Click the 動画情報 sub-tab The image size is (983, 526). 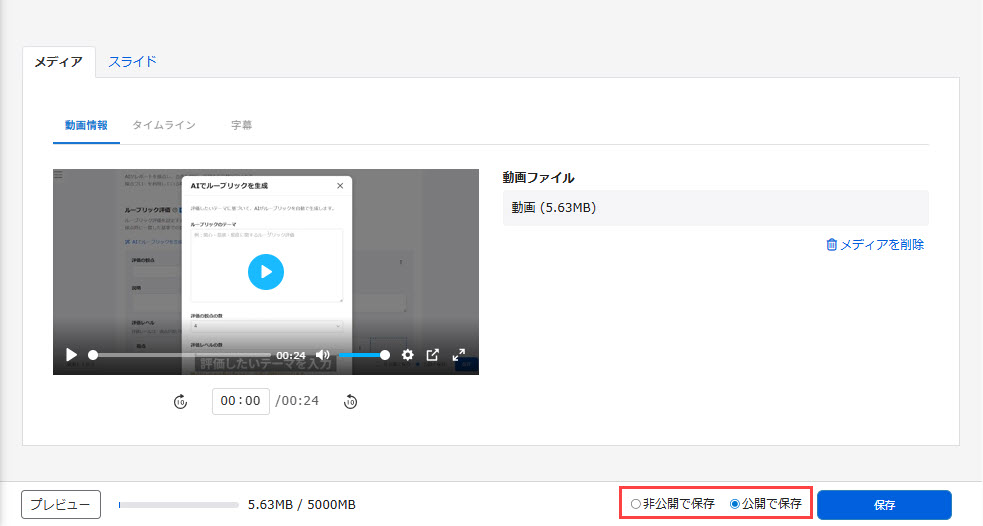[x=86, y=125]
